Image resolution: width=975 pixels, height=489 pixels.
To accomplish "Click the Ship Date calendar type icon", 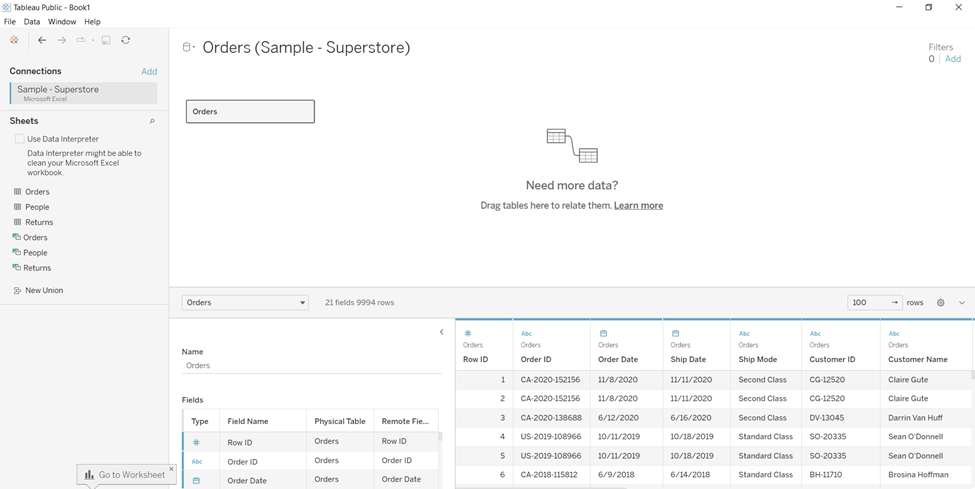I will (675, 333).
